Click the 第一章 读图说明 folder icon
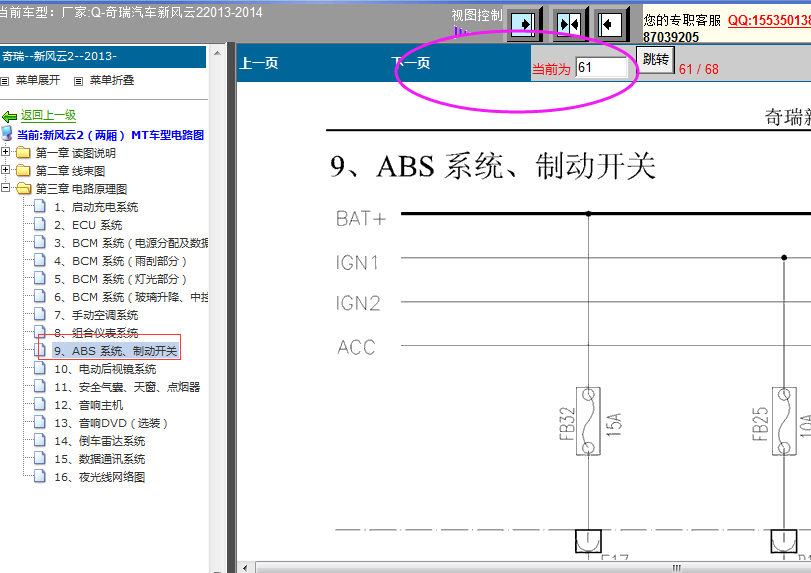The height and width of the screenshot is (573, 811). (x=23, y=153)
